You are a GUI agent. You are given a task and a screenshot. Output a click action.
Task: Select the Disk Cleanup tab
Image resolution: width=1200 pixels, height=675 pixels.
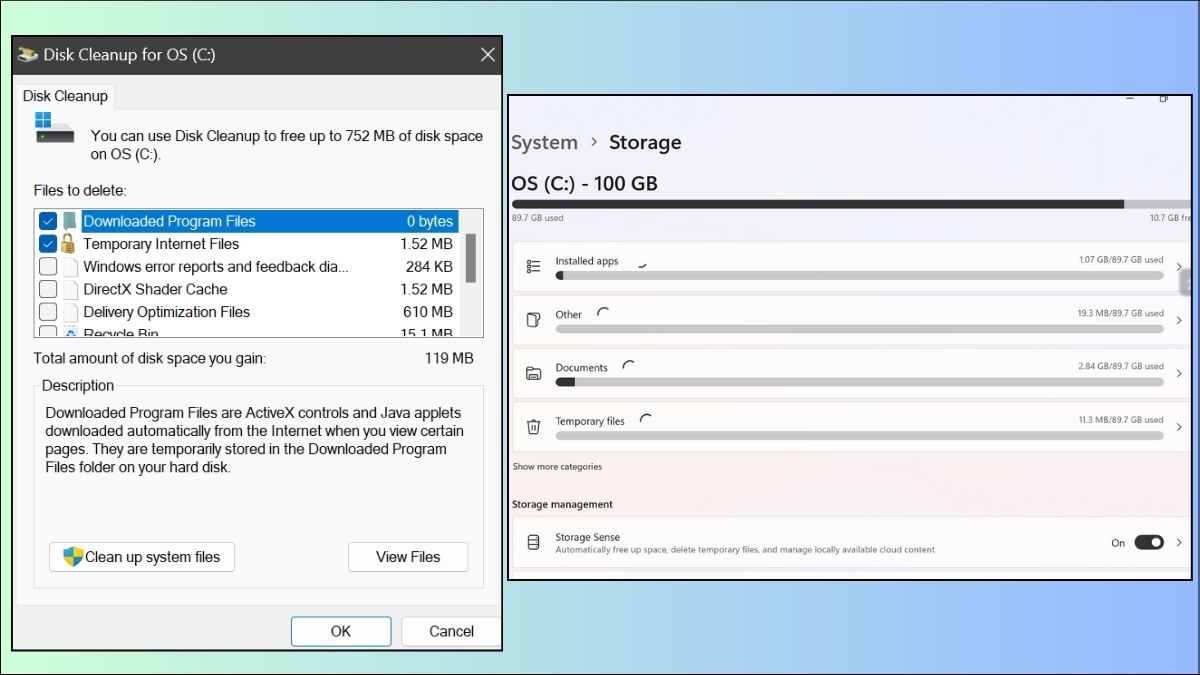(65, 96)
